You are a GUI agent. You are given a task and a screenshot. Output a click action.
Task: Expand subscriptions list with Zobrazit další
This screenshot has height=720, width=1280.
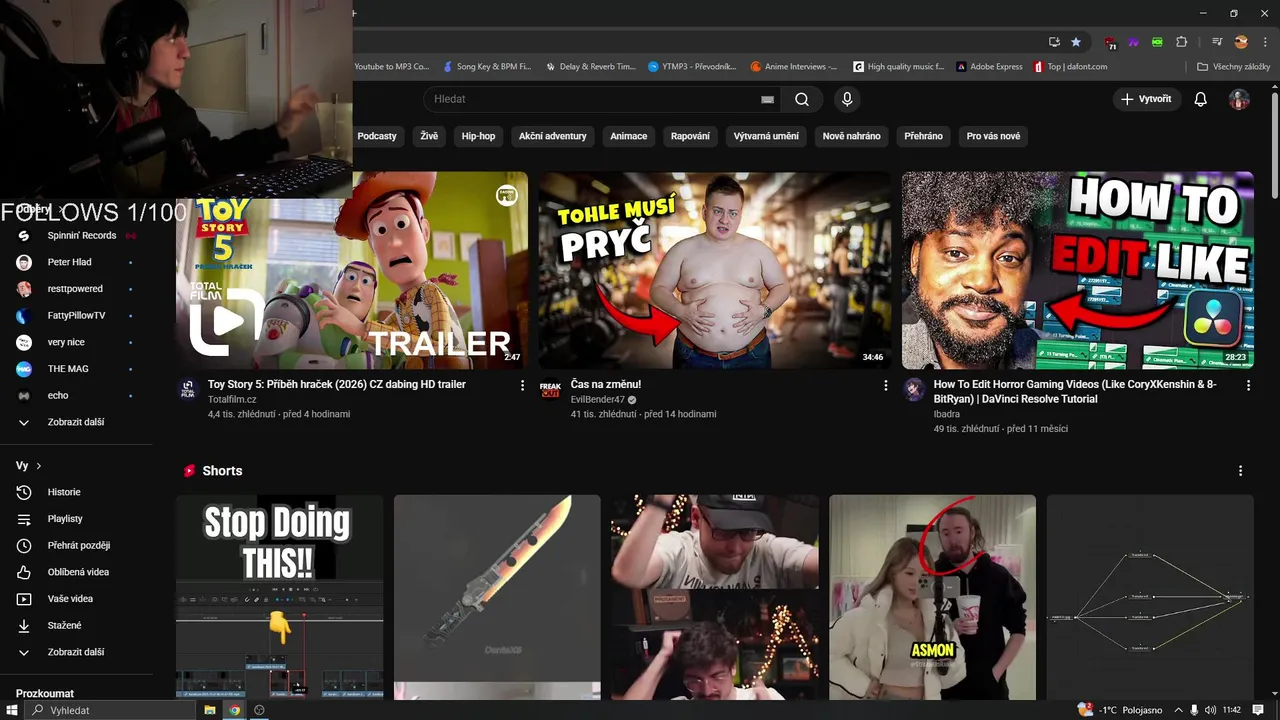(76, 422)
